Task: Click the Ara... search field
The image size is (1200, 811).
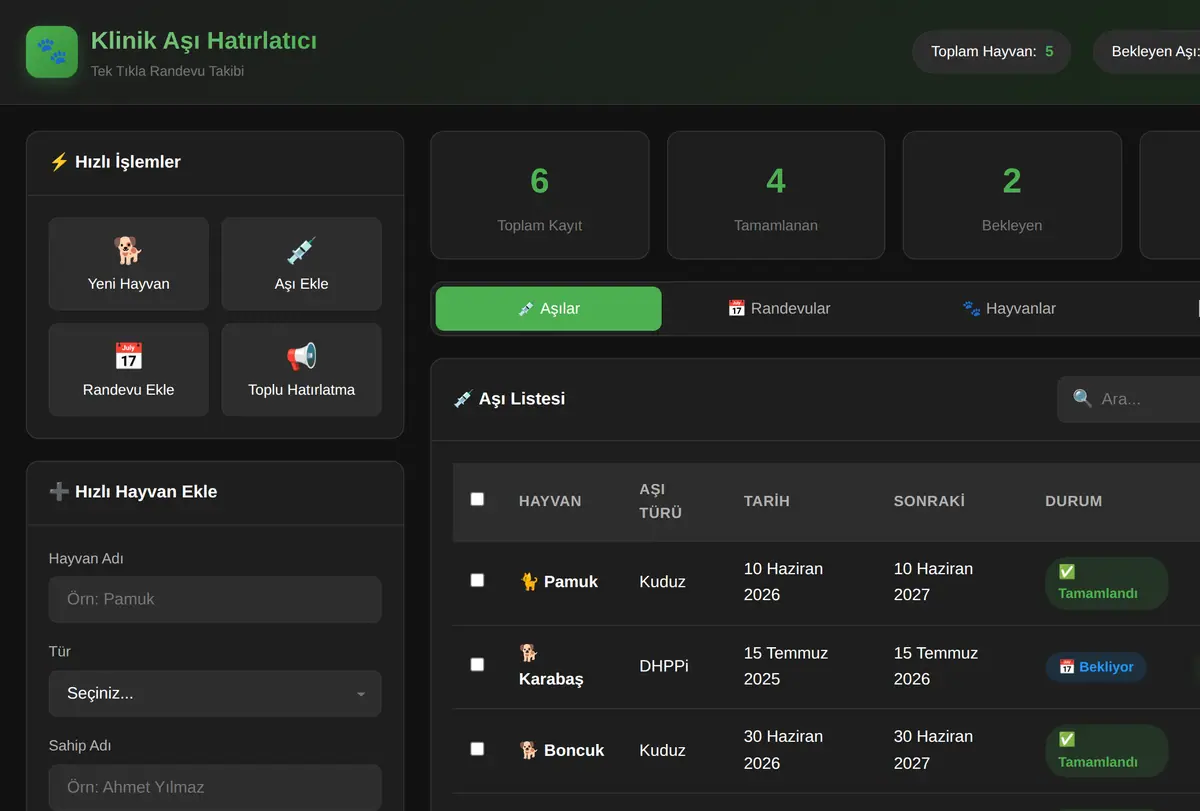Action: 1129,399
